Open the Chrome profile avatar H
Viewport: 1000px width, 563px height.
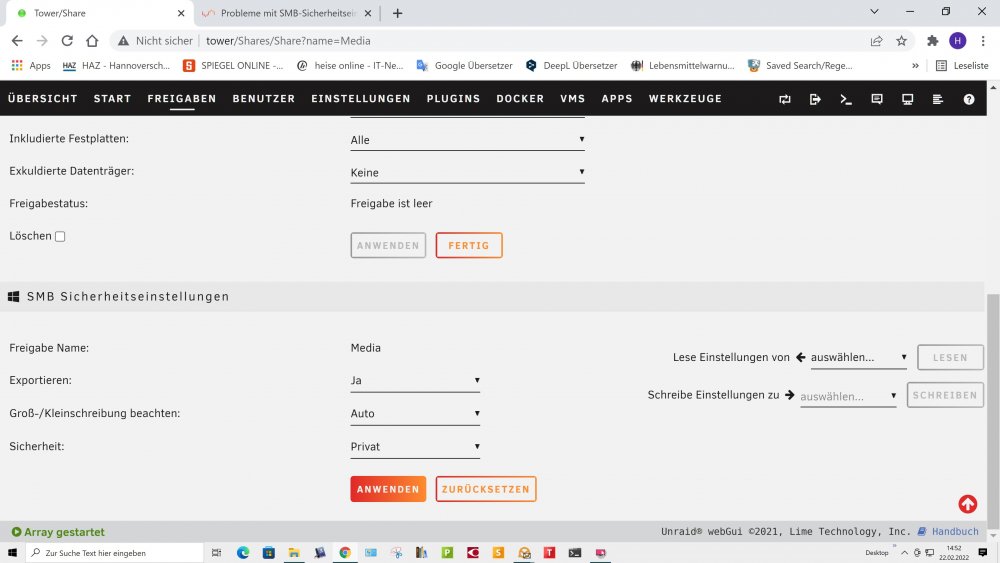pyautogui.click(x=957, y=41)
